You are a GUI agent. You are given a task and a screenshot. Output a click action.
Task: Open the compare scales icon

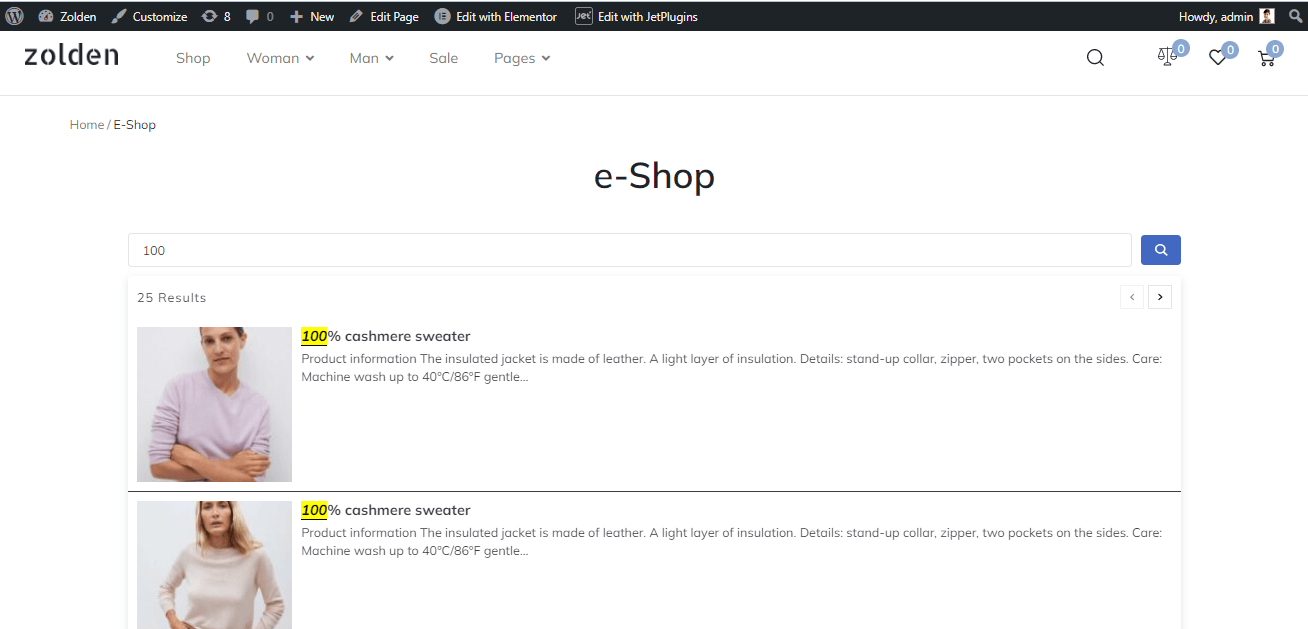(1167, 57)
